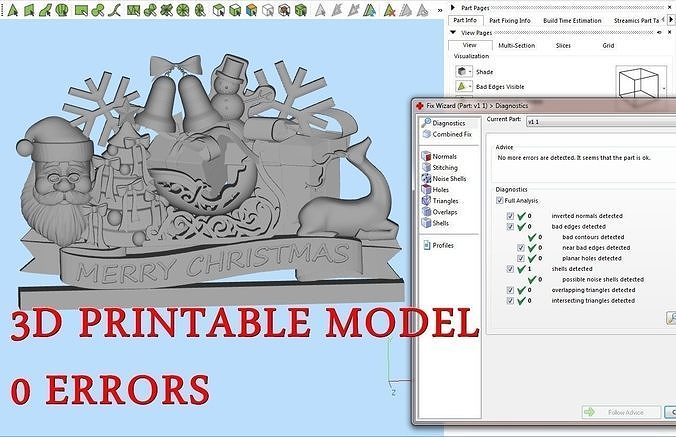
Task: Switch to the Slices tab
Action: click(563, 45)
